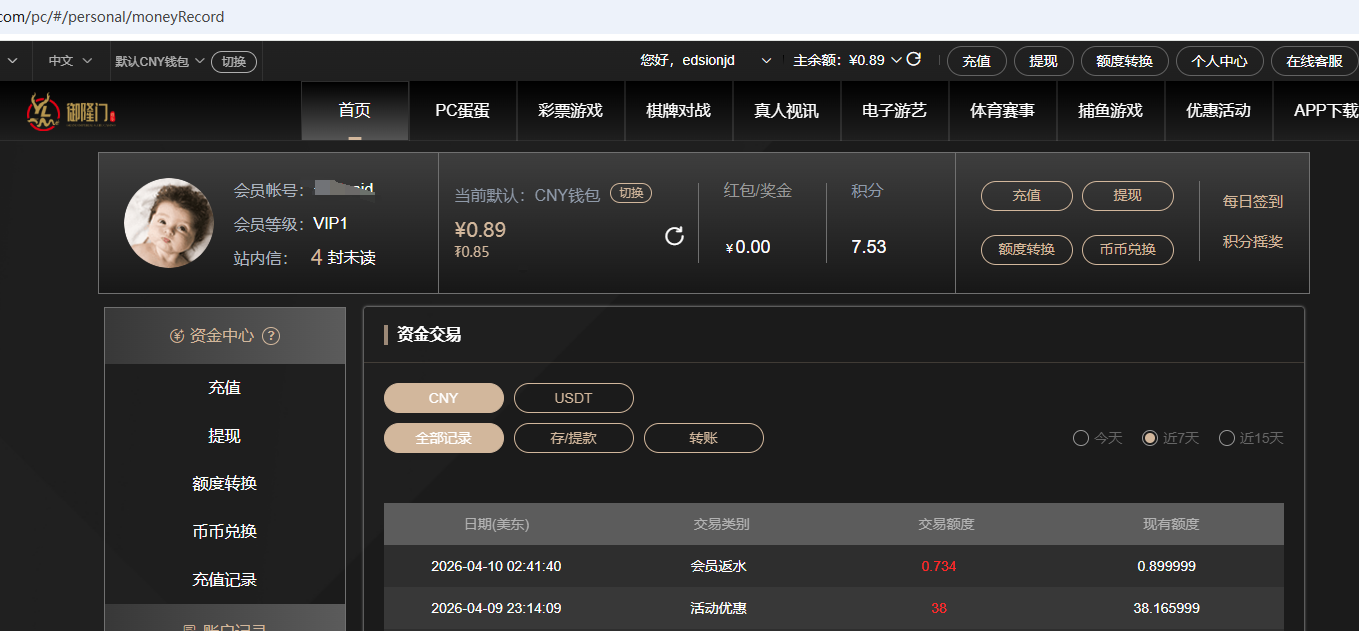This screenshot has width=1359, height=631.
Task: Select the 近15天 radio button
Action: [x=1227, y=438]
